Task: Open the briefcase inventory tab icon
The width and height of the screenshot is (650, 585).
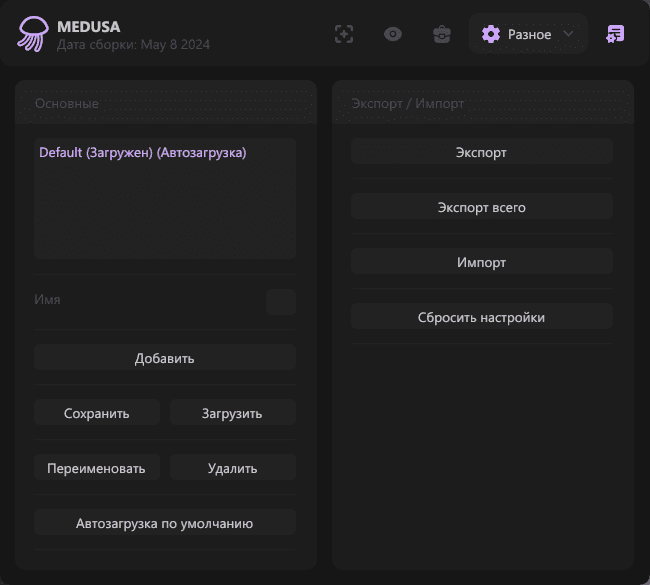Action: (441, 34)
